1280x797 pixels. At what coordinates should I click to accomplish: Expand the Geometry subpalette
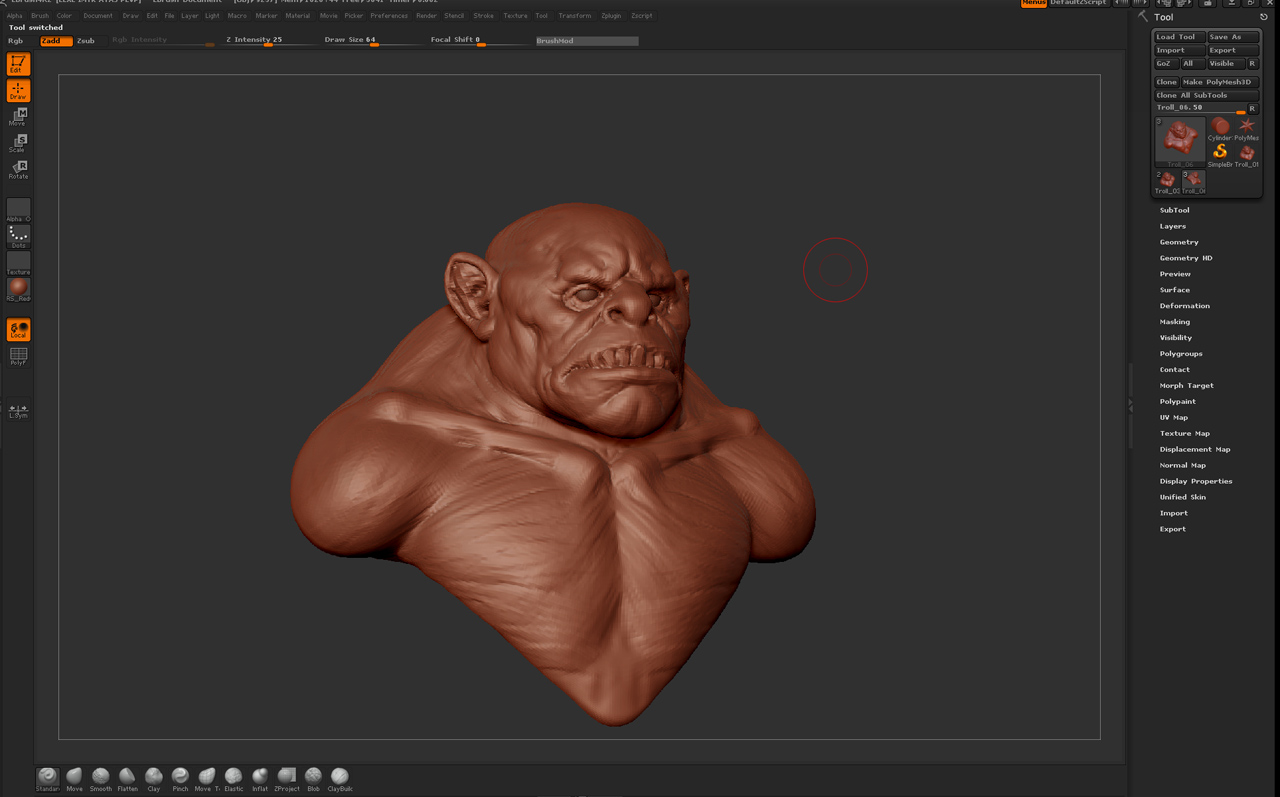point(1179,242)
